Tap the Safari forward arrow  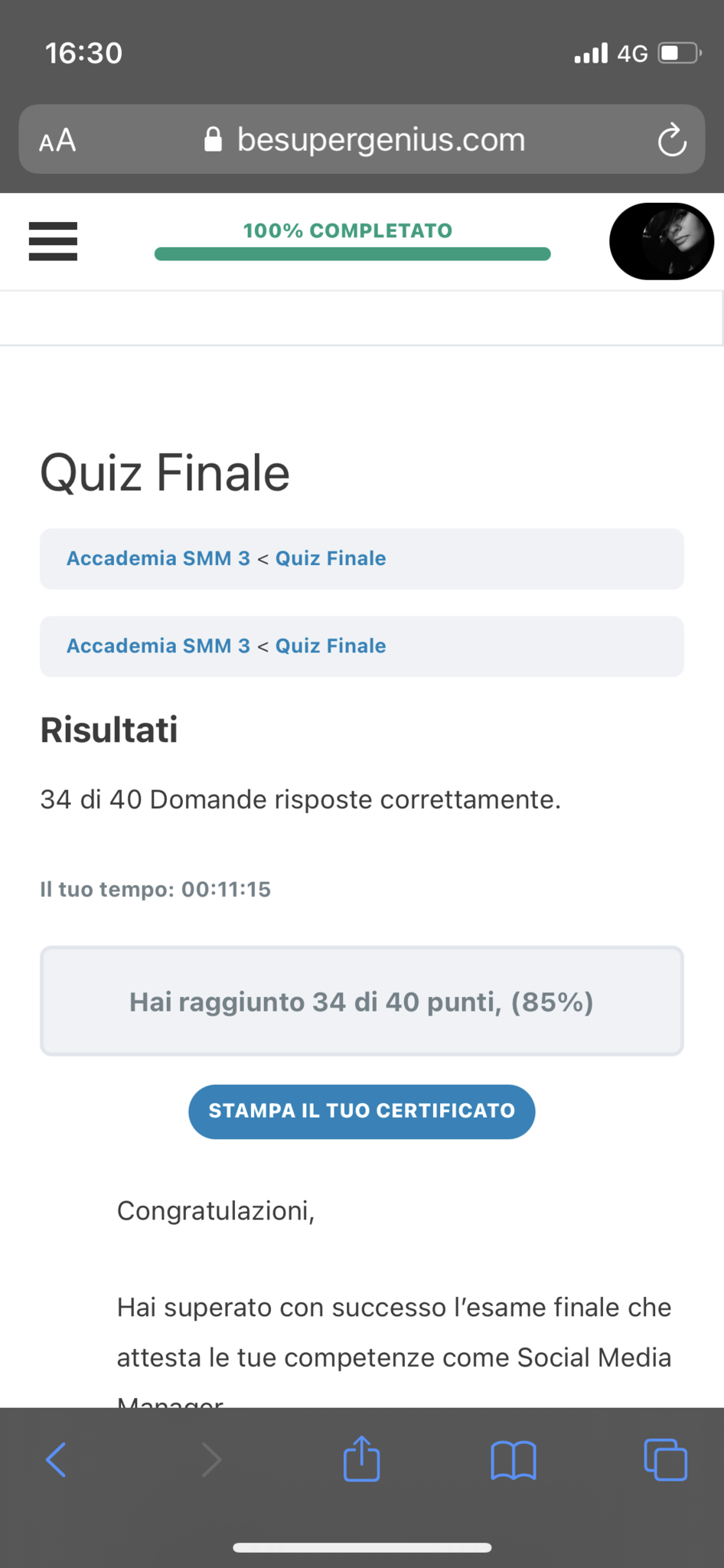[211, 1459]
